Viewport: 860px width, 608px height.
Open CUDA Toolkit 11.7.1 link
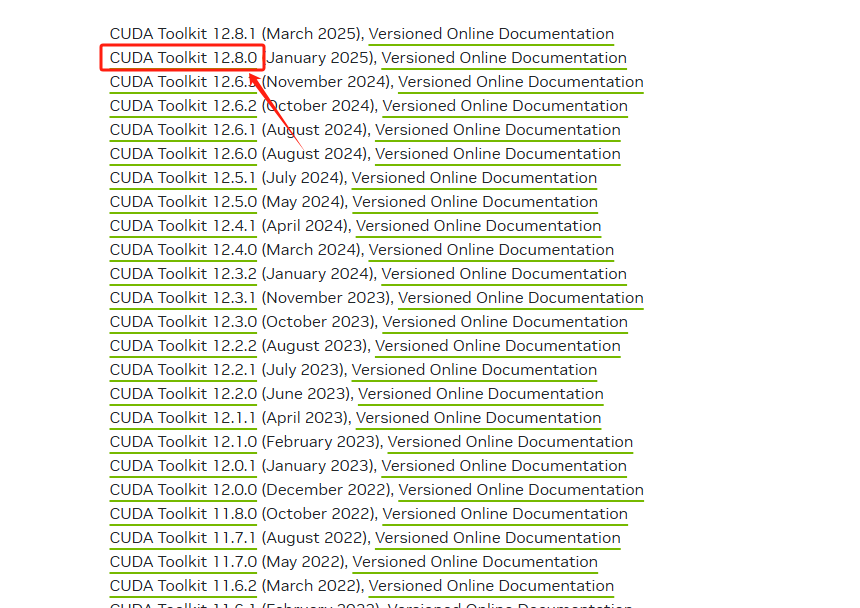pos(183,538)
